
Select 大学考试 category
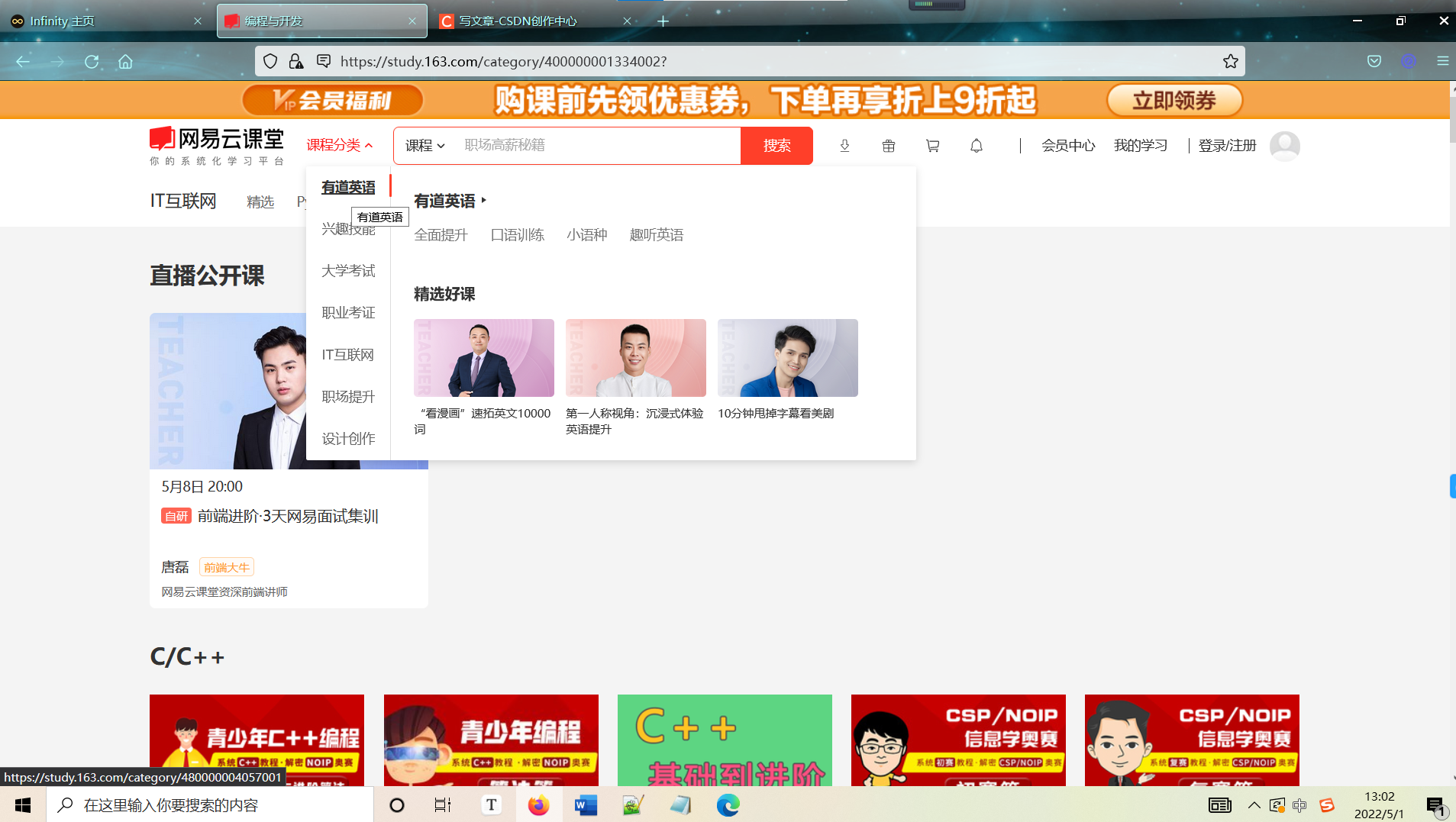point(348,271)
